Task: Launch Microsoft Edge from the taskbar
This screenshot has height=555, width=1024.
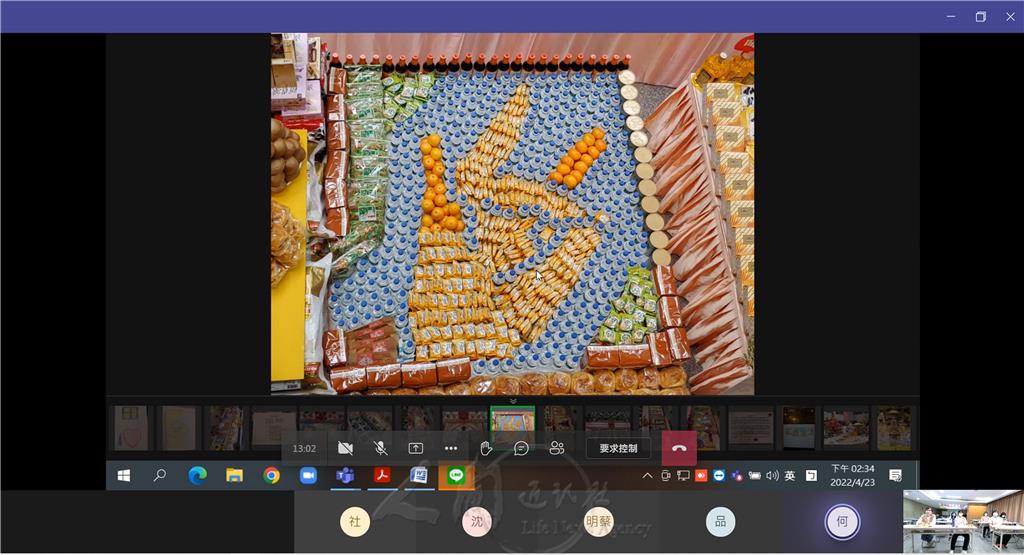Action: pos(197,476)
